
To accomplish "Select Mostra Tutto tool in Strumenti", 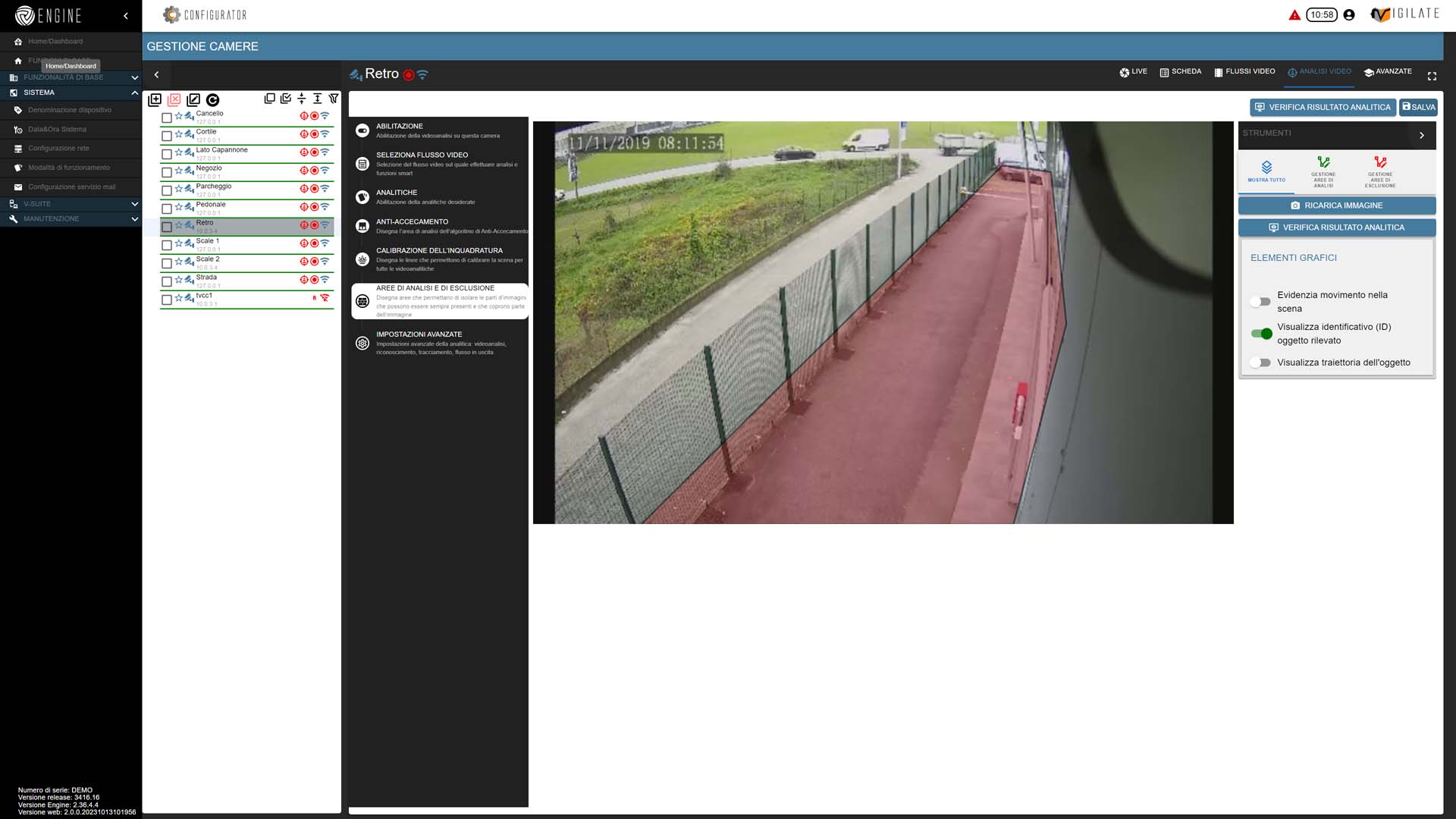I will (x=1266, y=171).
